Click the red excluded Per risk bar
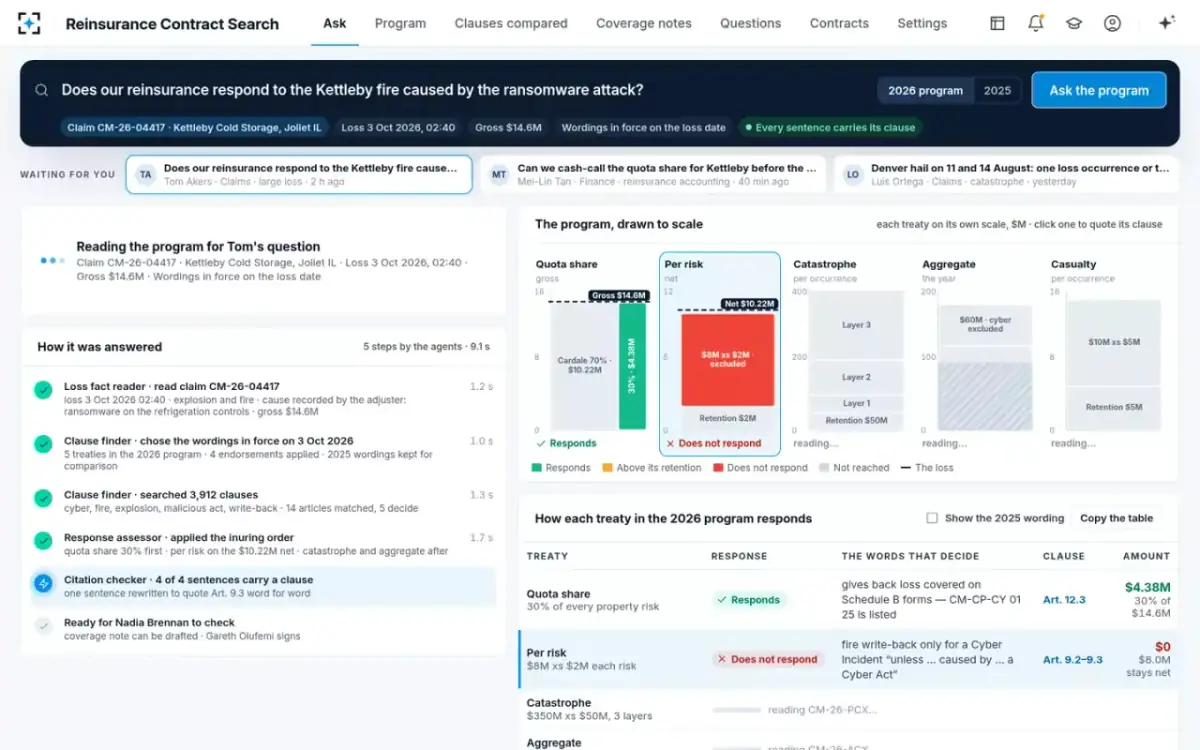The height and width of the screenshot is (750, 1200). 727,360
